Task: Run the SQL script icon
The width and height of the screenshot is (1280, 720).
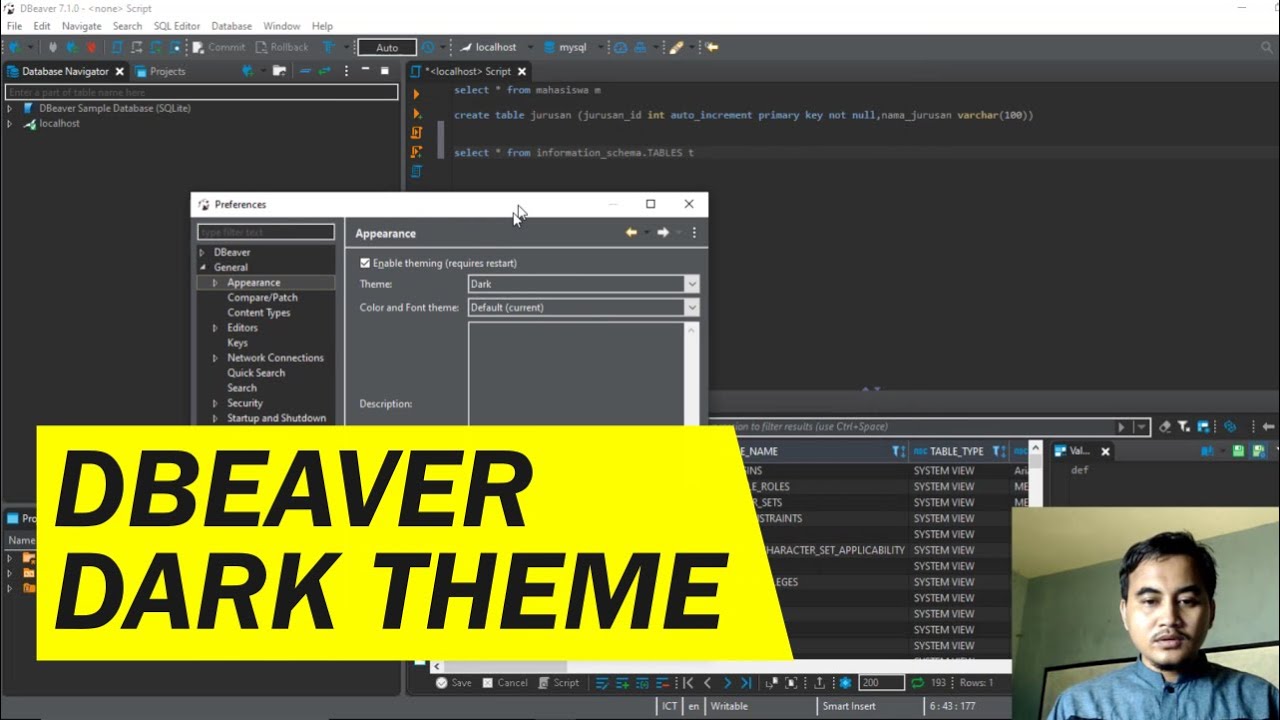Action: click(417, 132)
